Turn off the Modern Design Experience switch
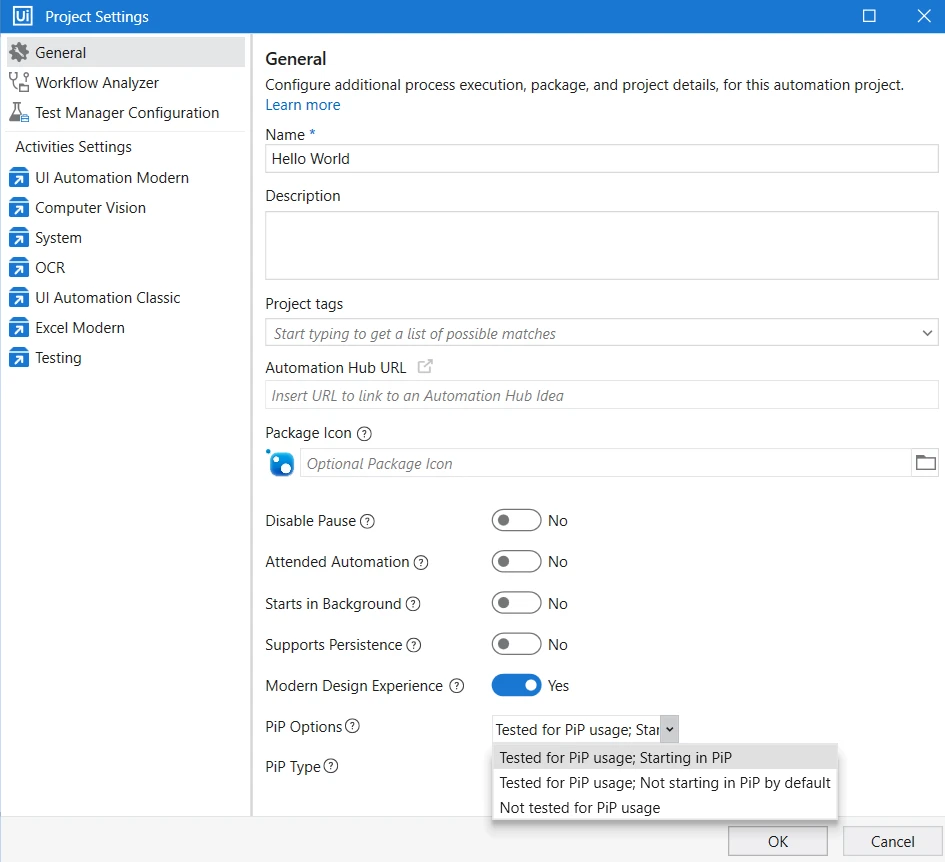The height and width of the screenshot is (862, 945). tap(516, 685)
